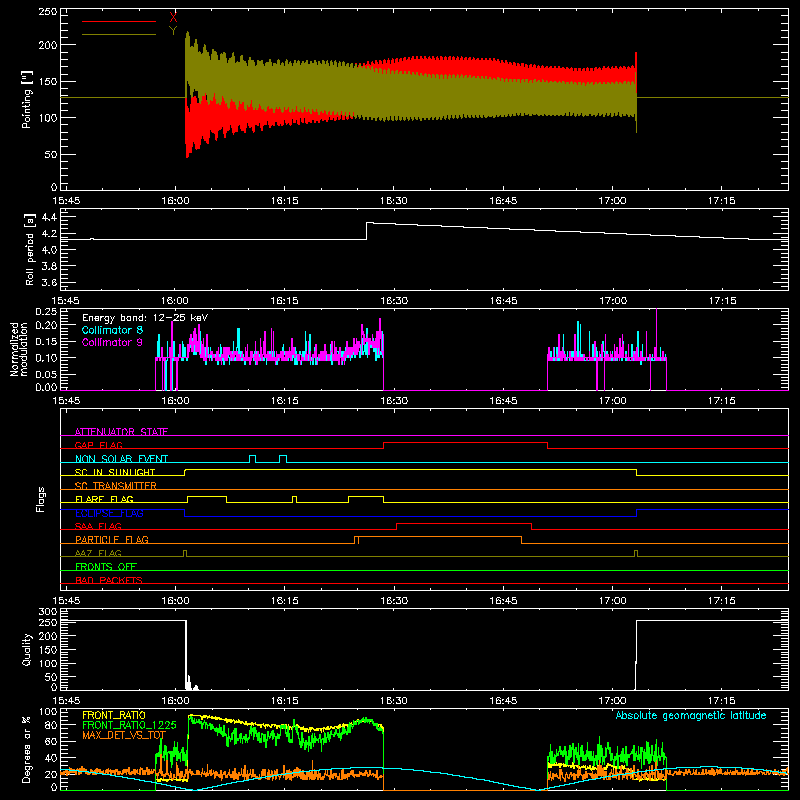Select the olive A4Z_FLAG label
Viewport: 800px width, 800px height.
pos(98,553)
